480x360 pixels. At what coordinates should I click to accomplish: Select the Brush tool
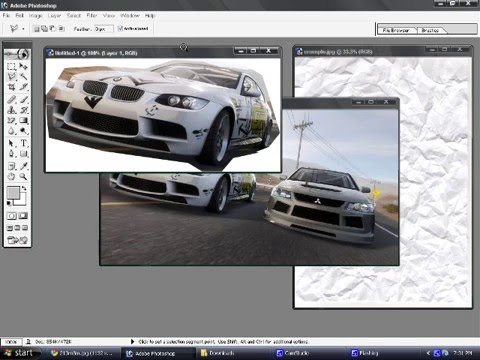[x=23, y=99]
